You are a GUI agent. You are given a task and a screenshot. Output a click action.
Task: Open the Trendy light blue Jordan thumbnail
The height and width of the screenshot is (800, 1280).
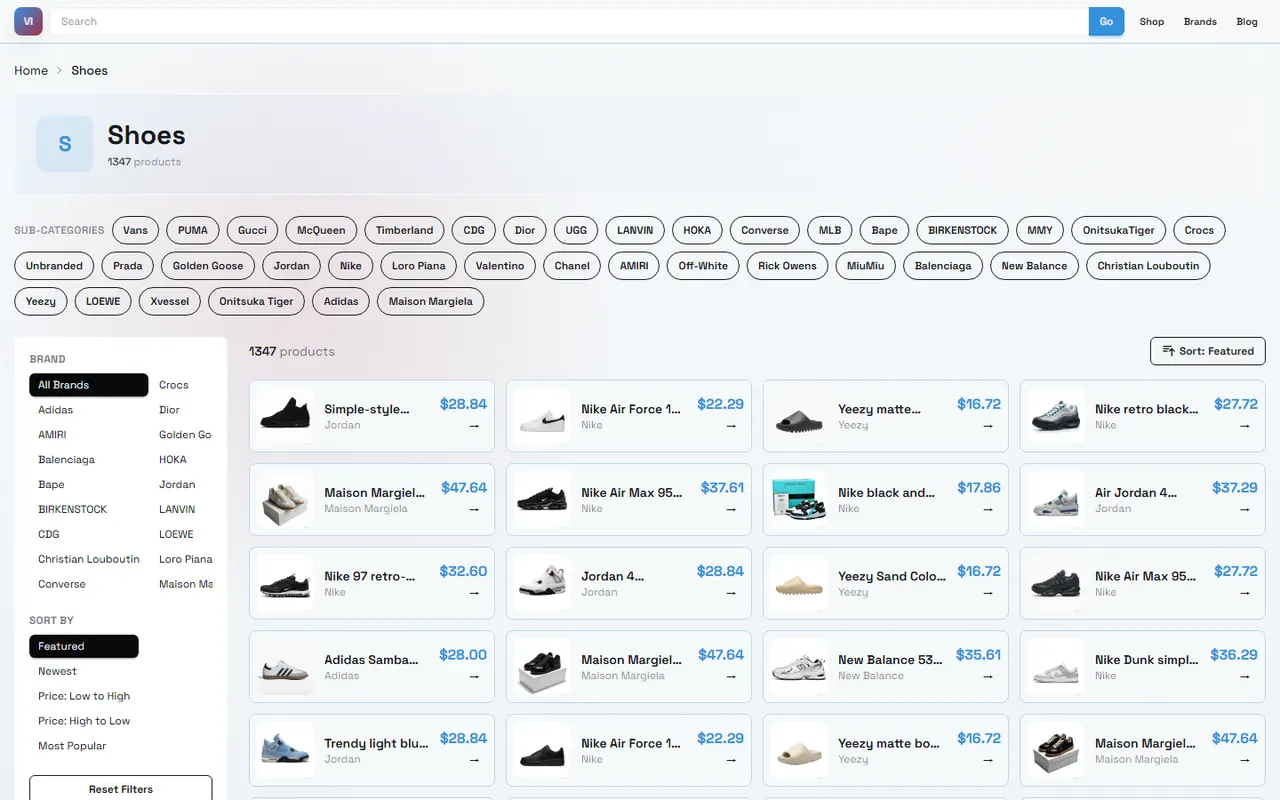click(286, 750)
